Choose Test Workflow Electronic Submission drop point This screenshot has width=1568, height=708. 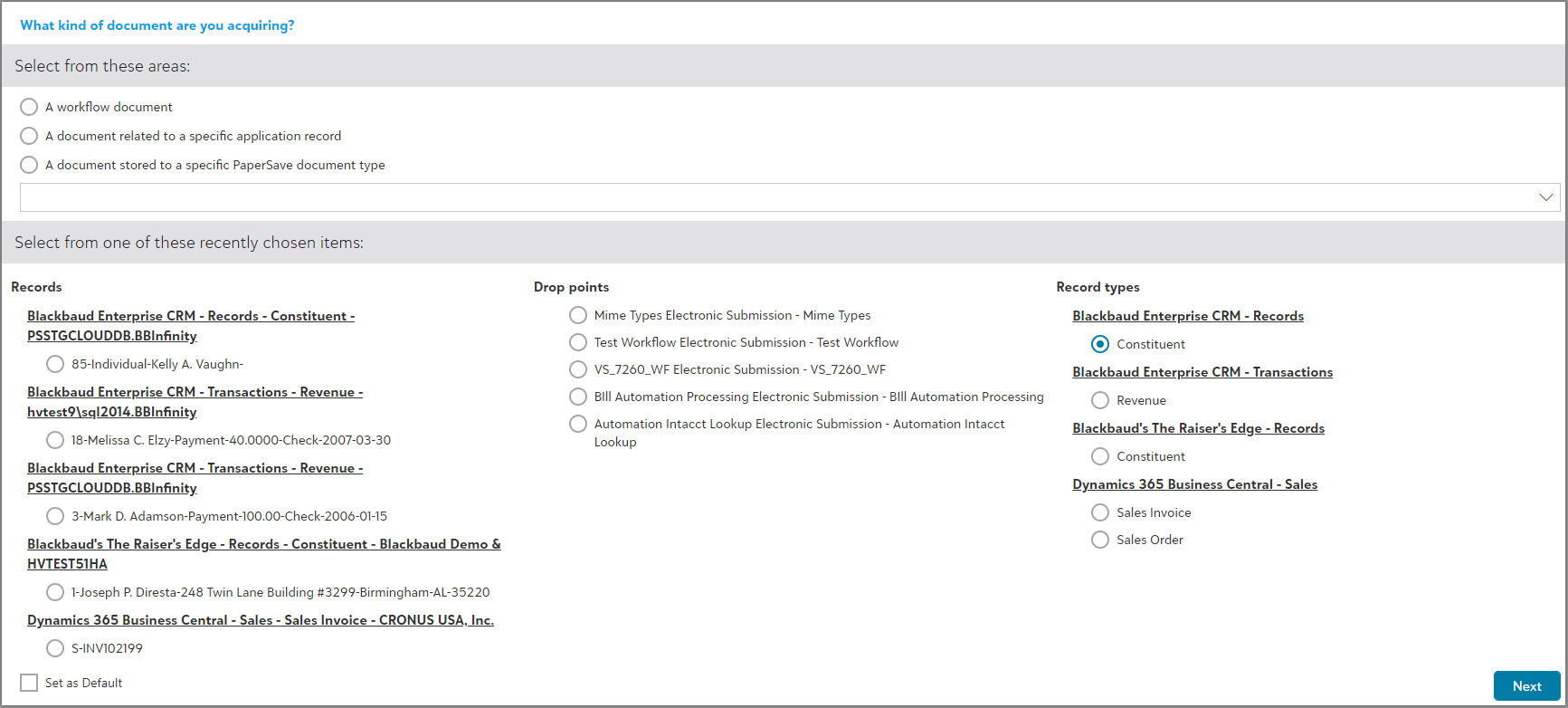578,342
